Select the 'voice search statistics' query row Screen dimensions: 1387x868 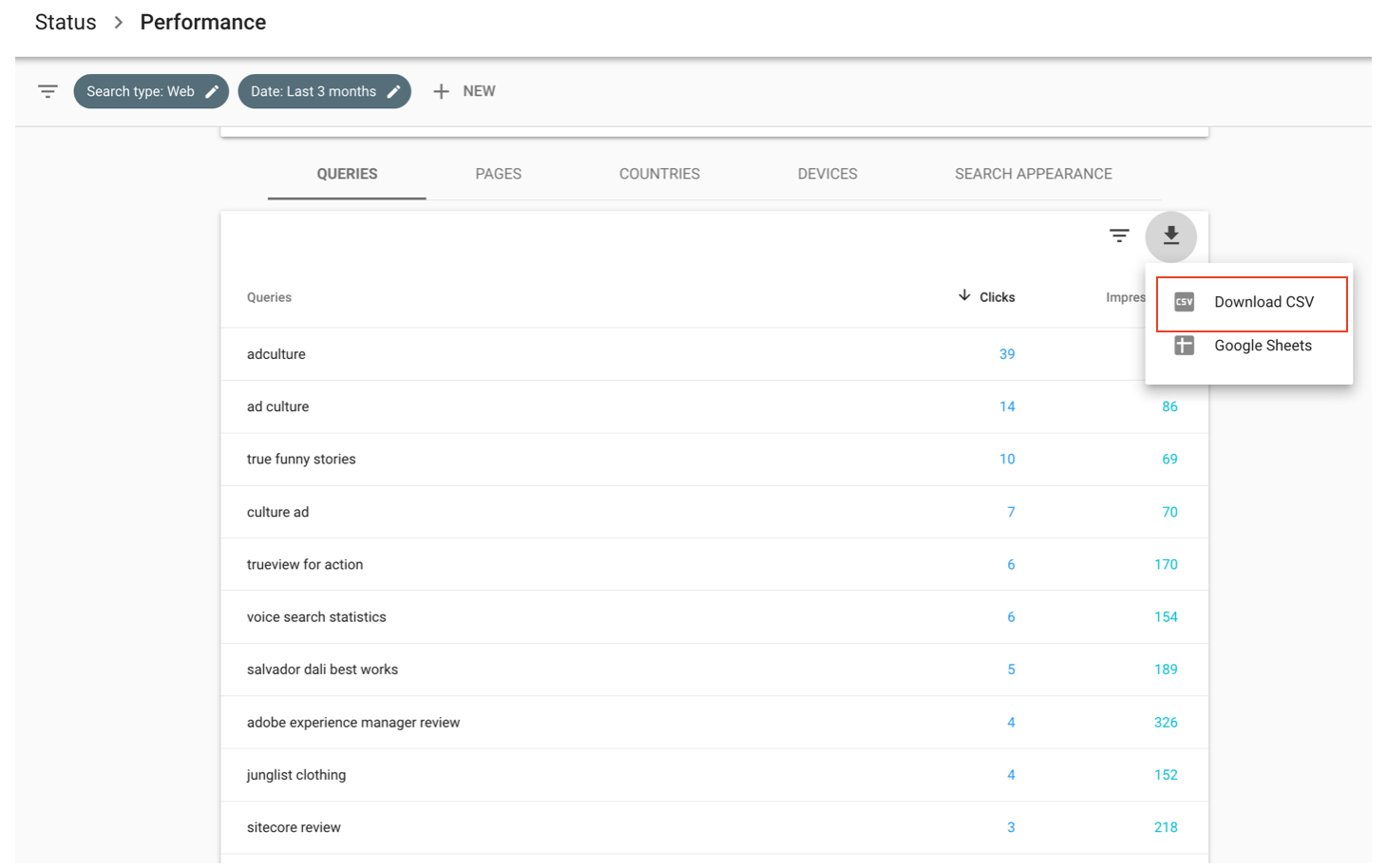click(x=316, y=617)
